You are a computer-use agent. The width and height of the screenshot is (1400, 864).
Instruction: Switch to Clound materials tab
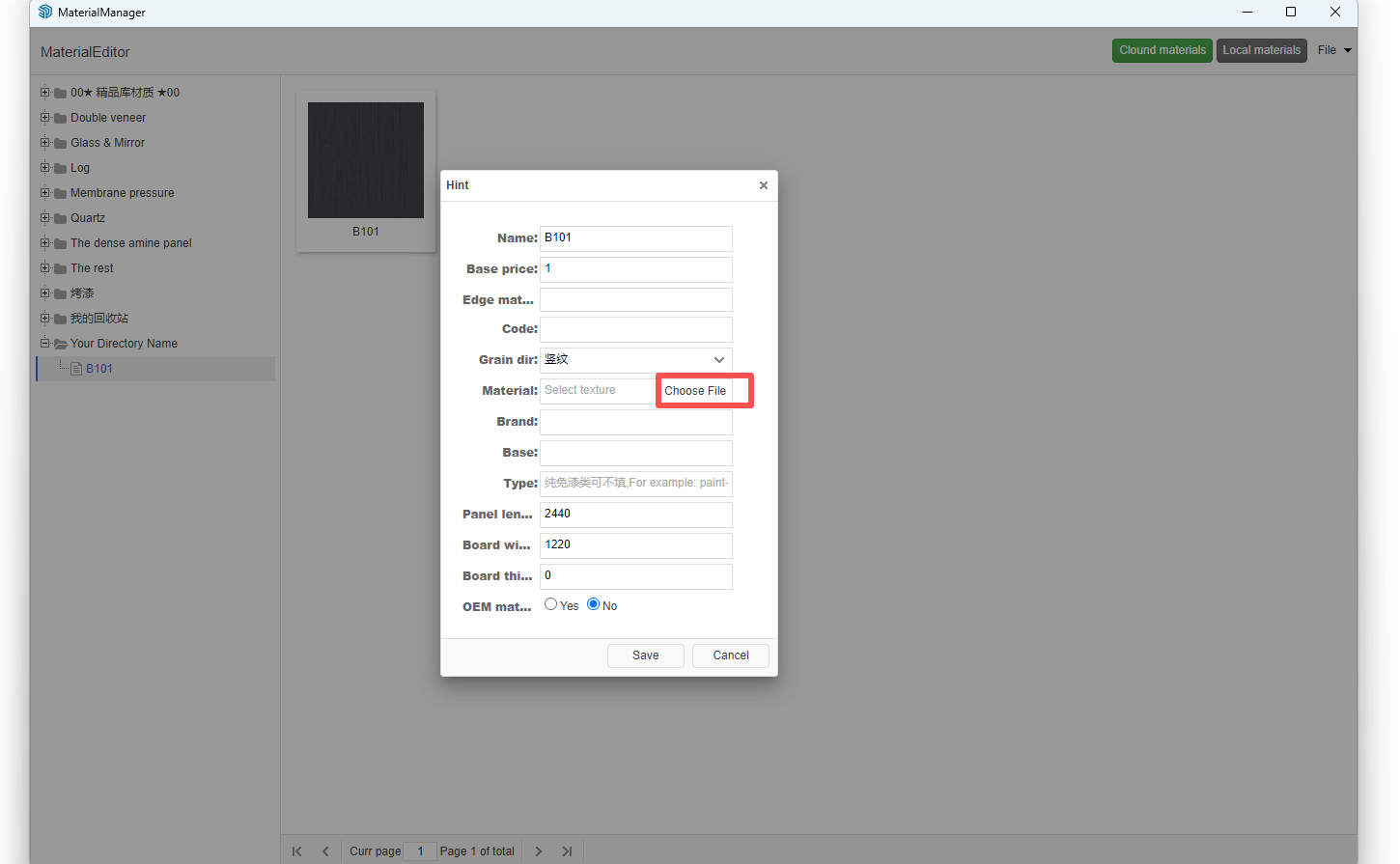(1162, 50)
